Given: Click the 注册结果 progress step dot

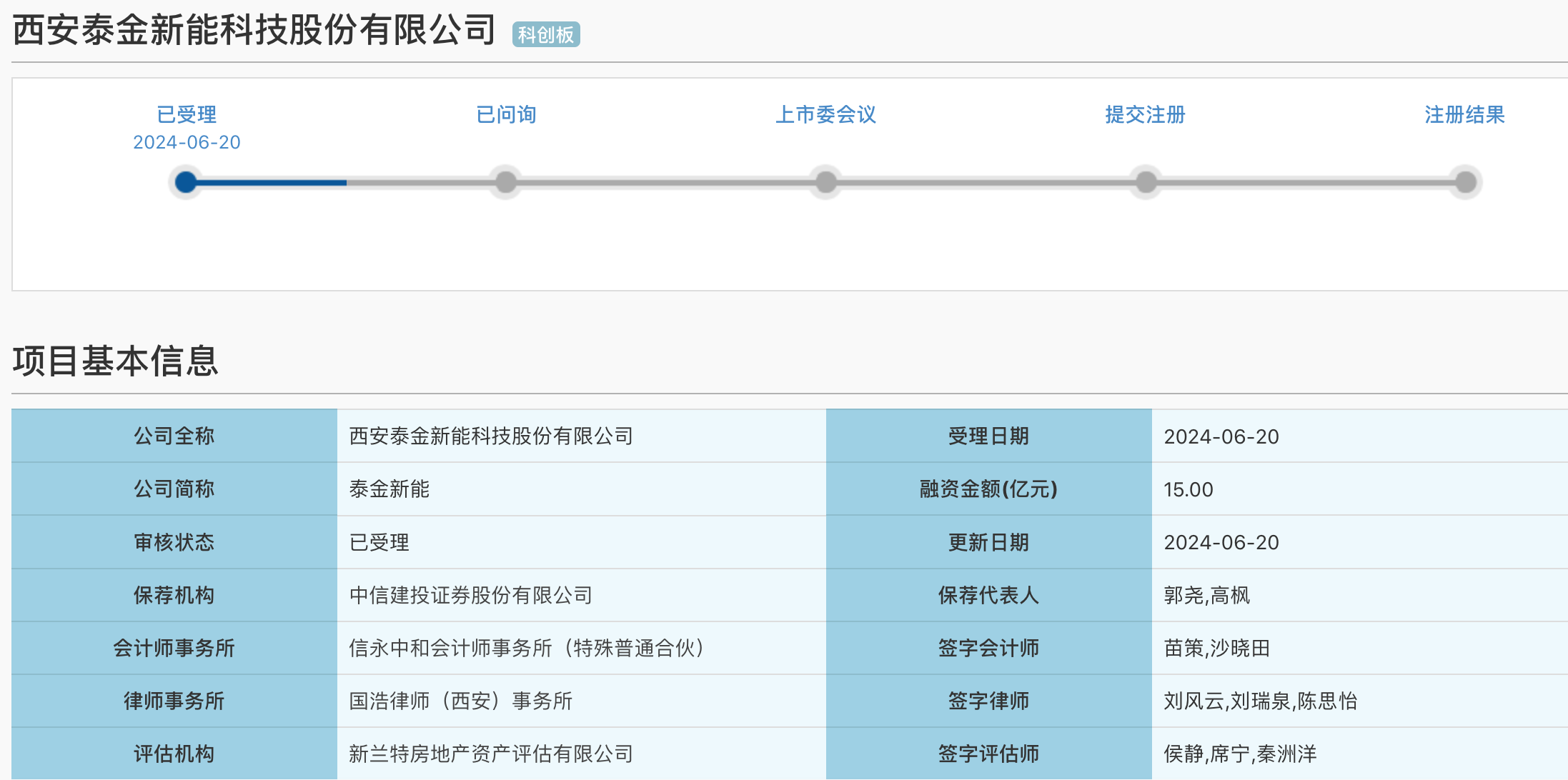Looking at the screenshot, I should tap(1465, 182).
